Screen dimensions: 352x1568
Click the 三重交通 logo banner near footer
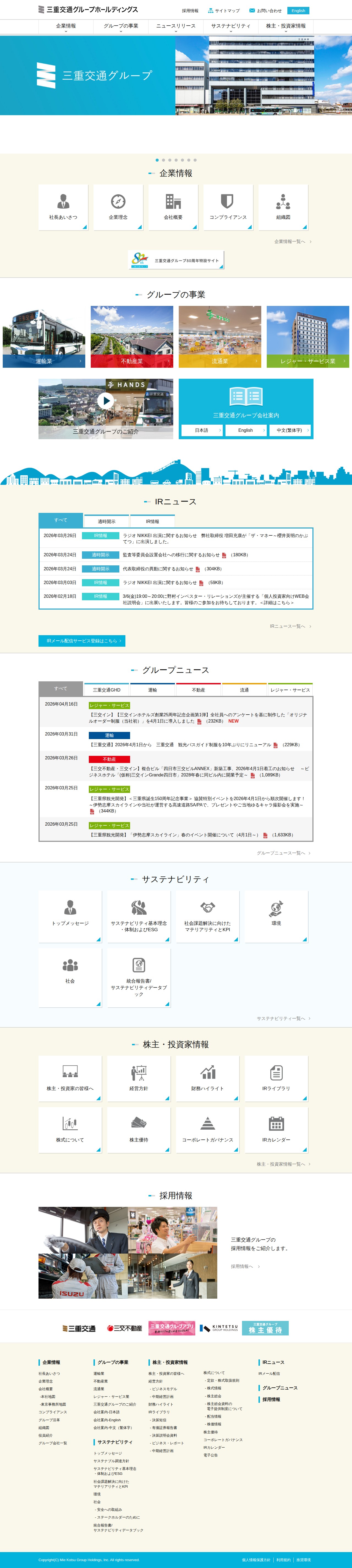pyautogui.click(x=79, y=1328)
